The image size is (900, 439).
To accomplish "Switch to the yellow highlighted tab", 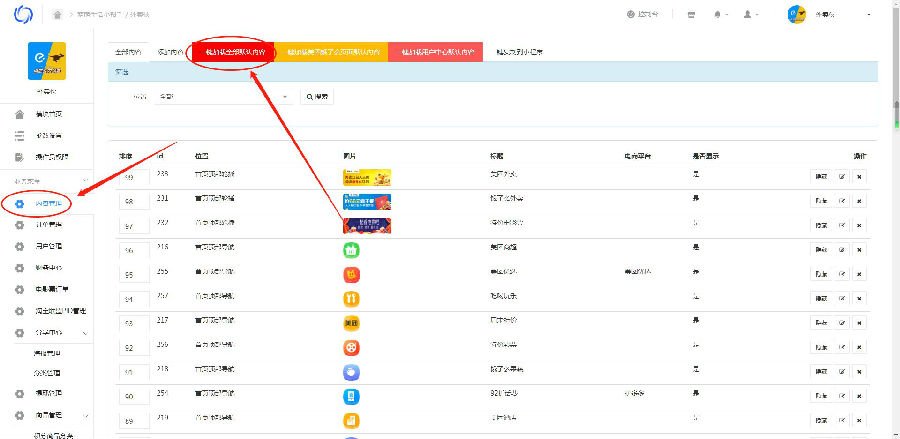I will pos(332,51).
